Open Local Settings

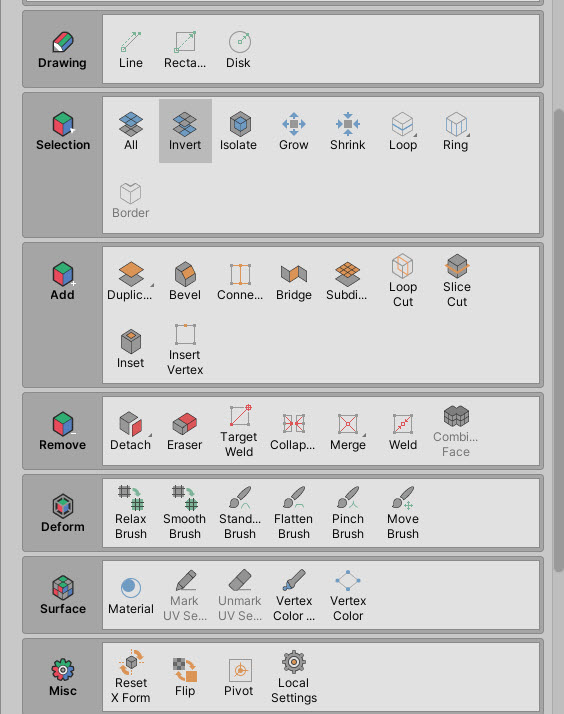[x=294, y=677]
